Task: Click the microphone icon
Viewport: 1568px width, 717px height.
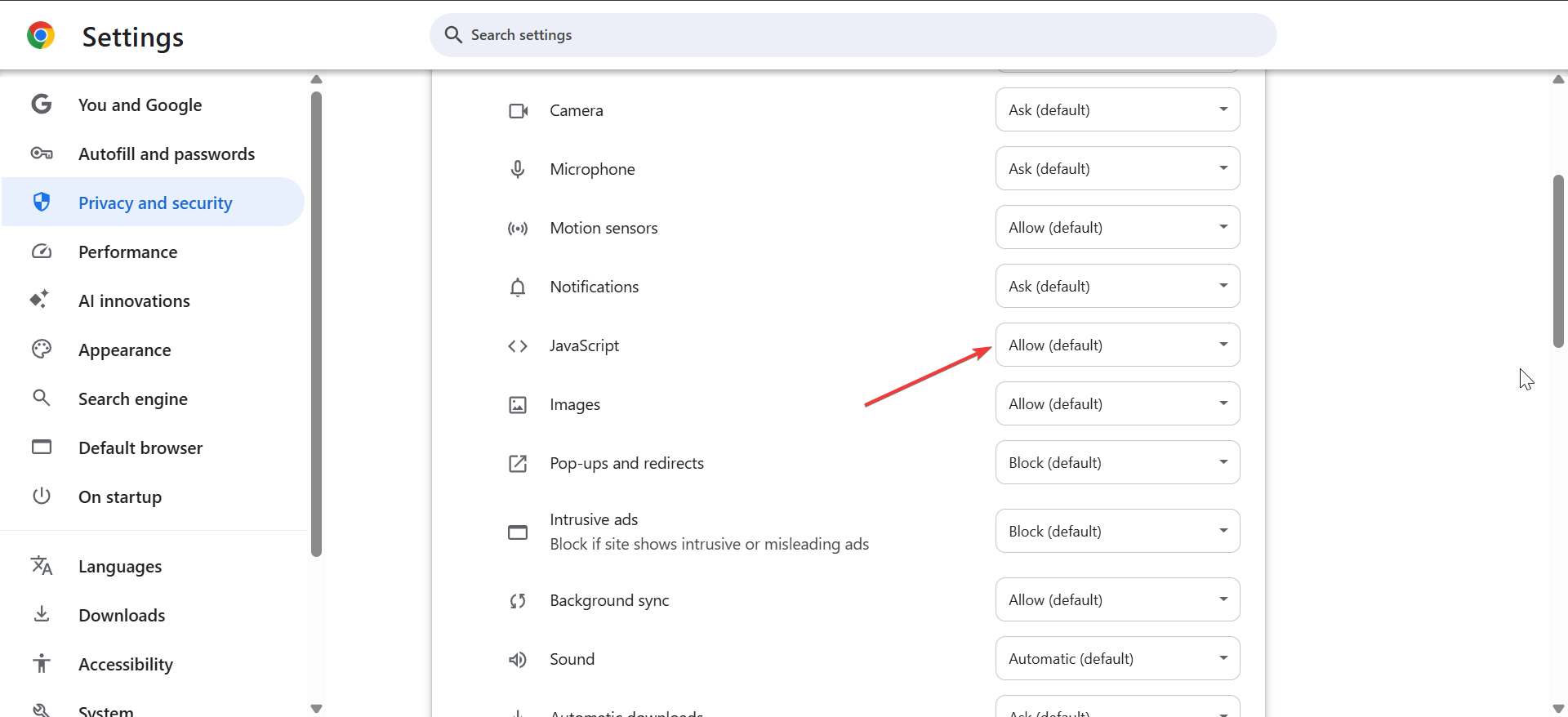Action: click(518, 169)
